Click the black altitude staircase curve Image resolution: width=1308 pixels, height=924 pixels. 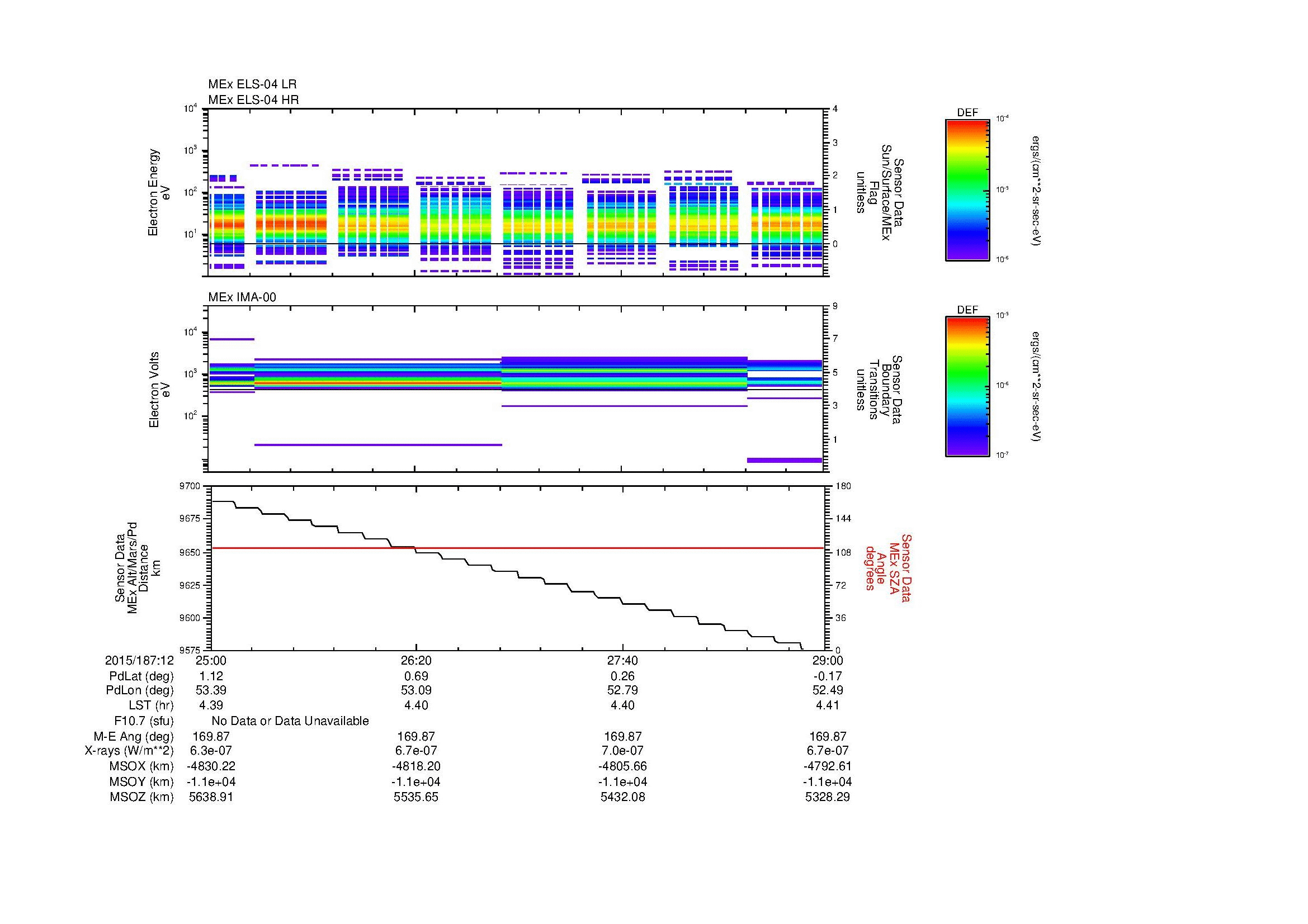(507, 575)
